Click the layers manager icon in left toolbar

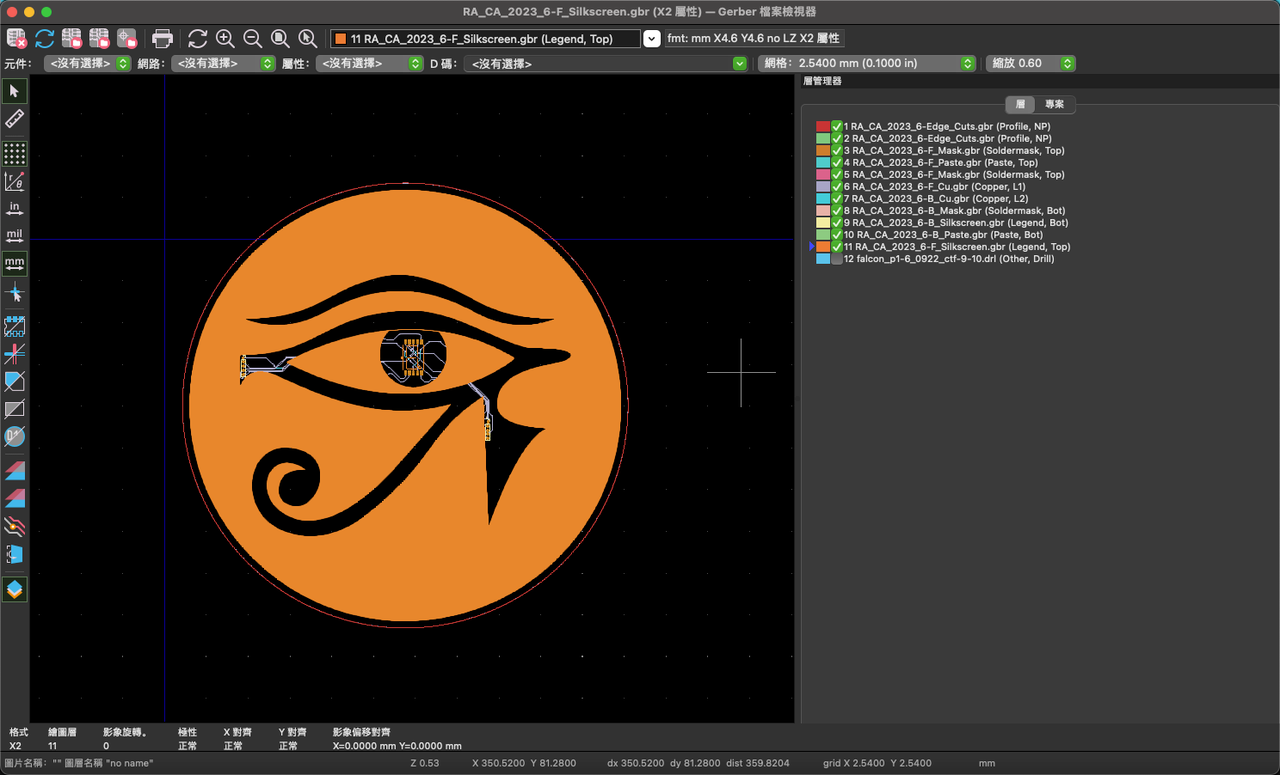click(x=14, y=589)
